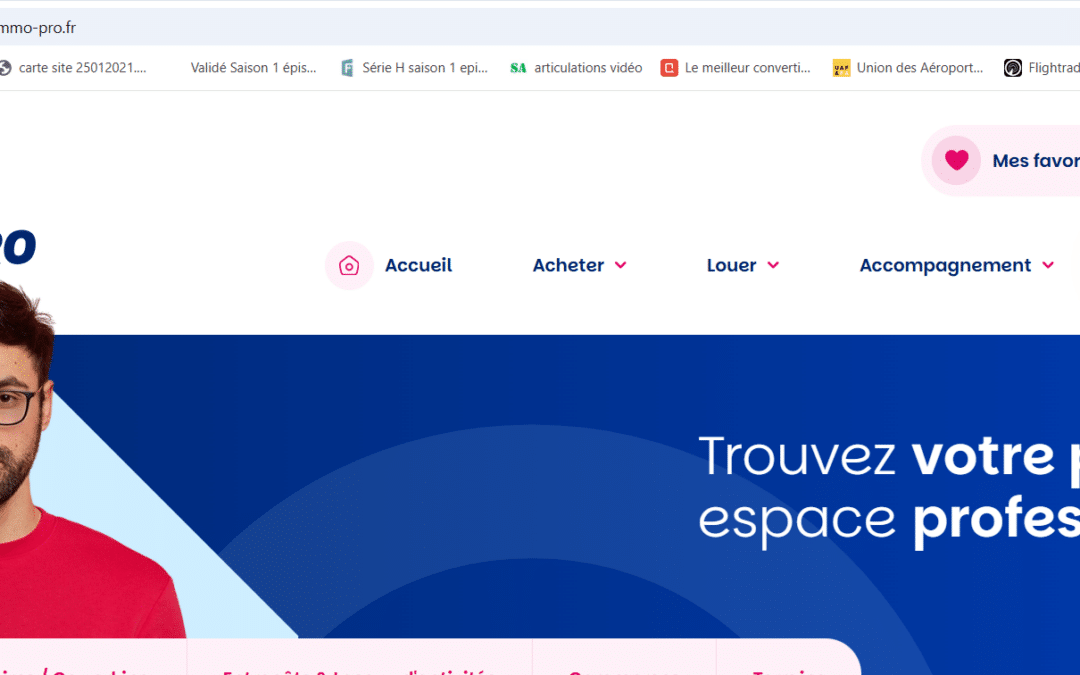Click the red 'Le meilleur converti' bookmark icon
Viewport: 1080px width, 675px height.
(x=669, y=68)
